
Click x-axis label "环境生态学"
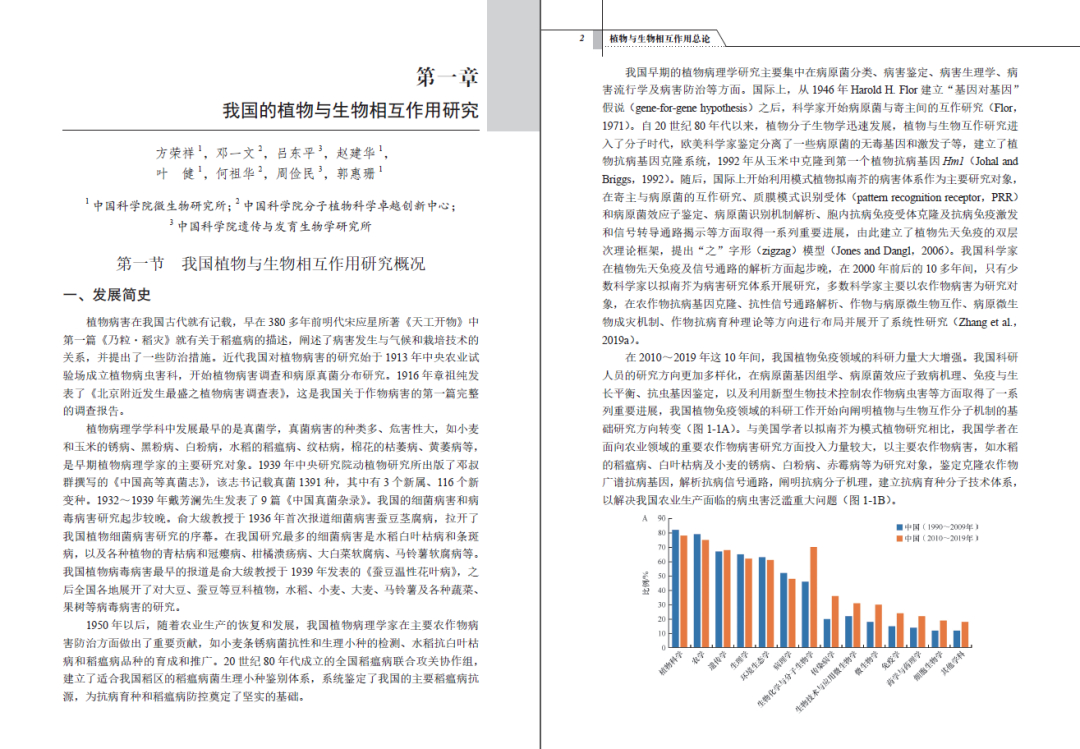coord(755,664)
